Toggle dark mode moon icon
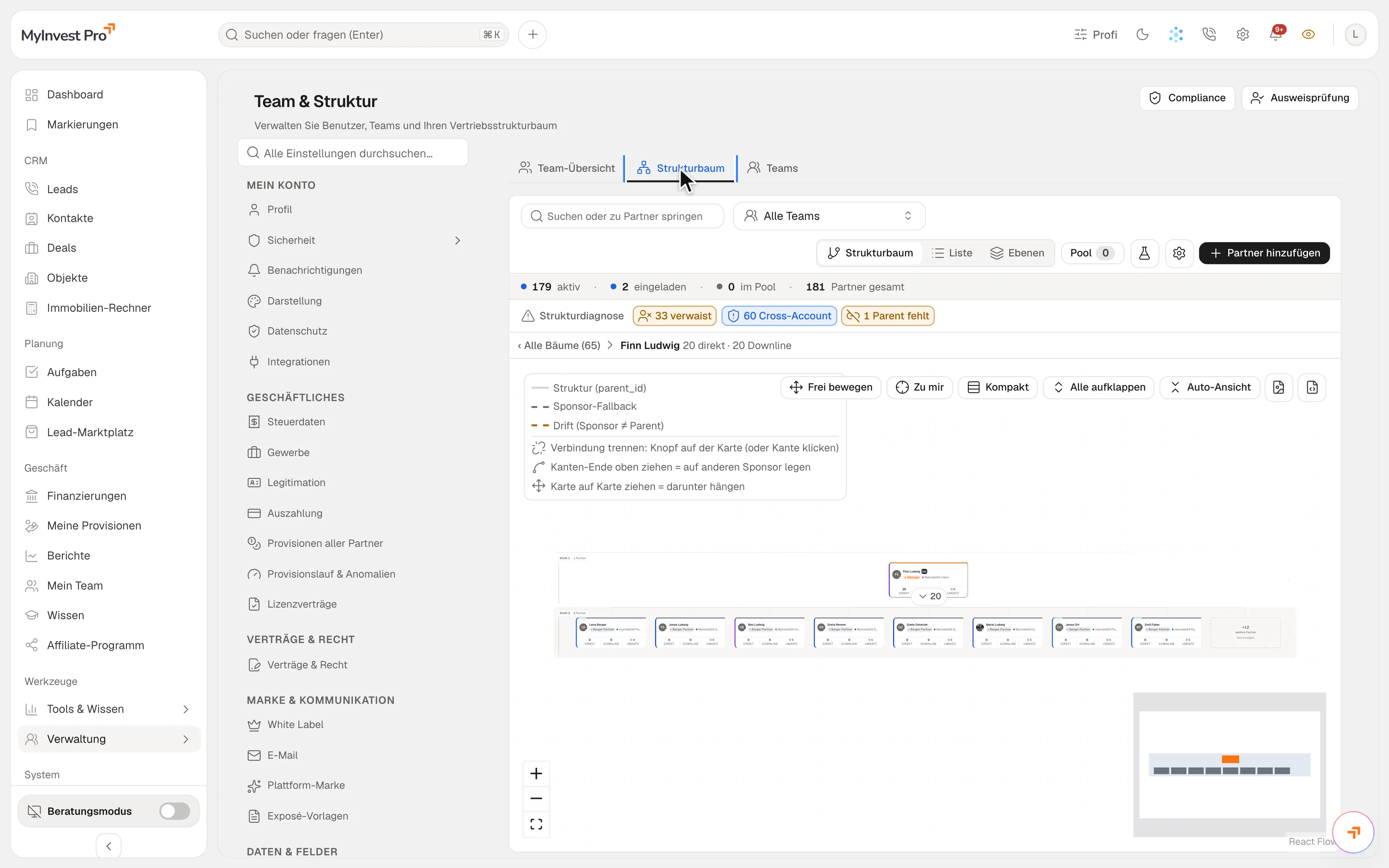The height and width of the screenshot is (868, 1389). pos(1142,34)
